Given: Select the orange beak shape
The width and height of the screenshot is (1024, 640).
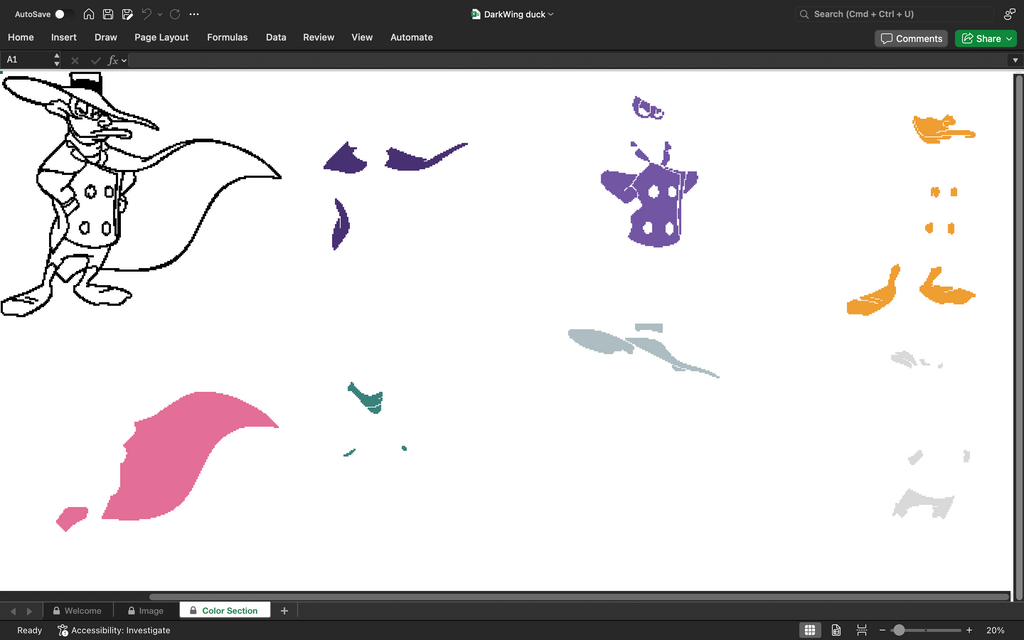Looking at the screenshot, I should click(x=944, y=129).
